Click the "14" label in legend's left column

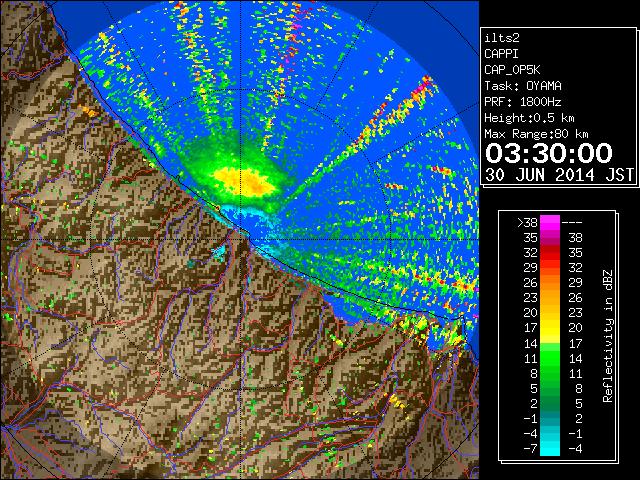click(x=531, y=344)
